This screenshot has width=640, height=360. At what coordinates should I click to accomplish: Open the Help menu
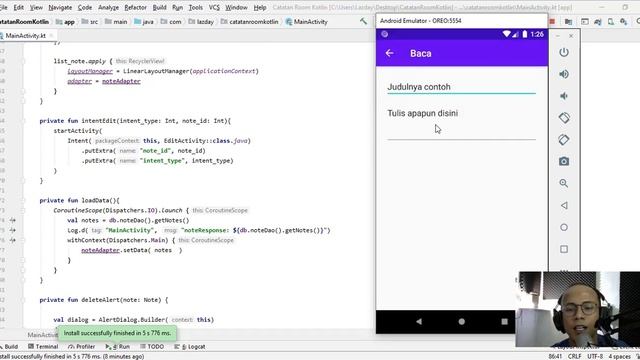260,7
